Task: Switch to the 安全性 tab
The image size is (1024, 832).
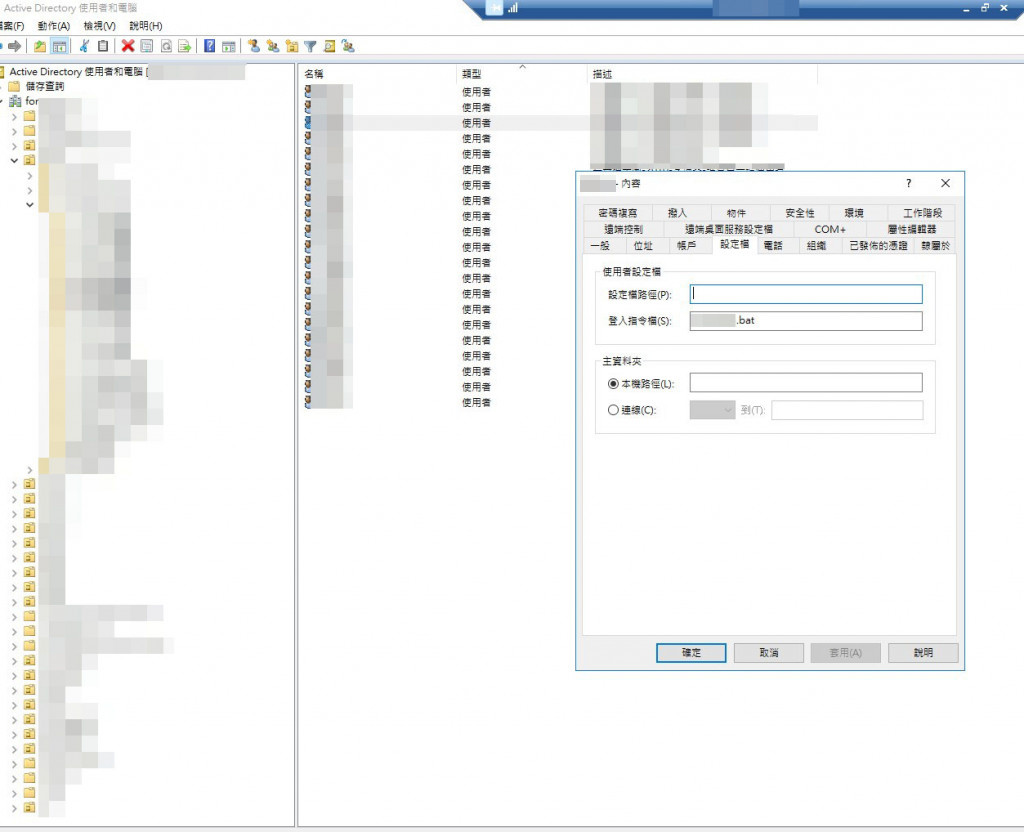Action: [x=799, y=213]
